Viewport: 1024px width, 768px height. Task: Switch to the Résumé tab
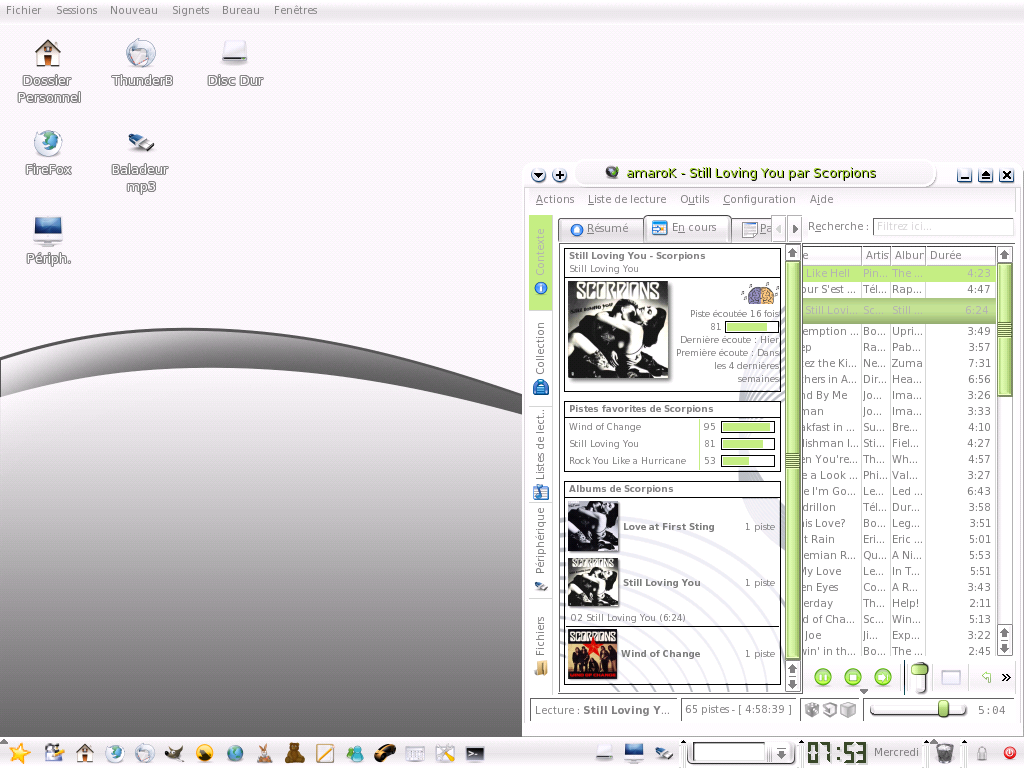click(600, 229)
